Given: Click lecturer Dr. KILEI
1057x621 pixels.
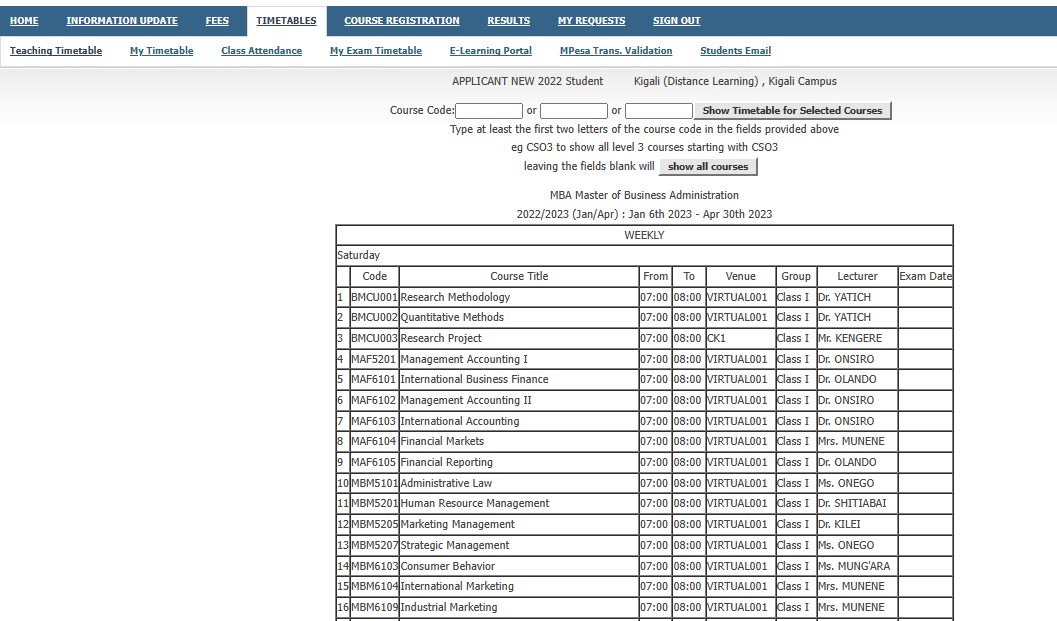Looking at the screenshot, I should pyautogui.click(x=839, y=525).
